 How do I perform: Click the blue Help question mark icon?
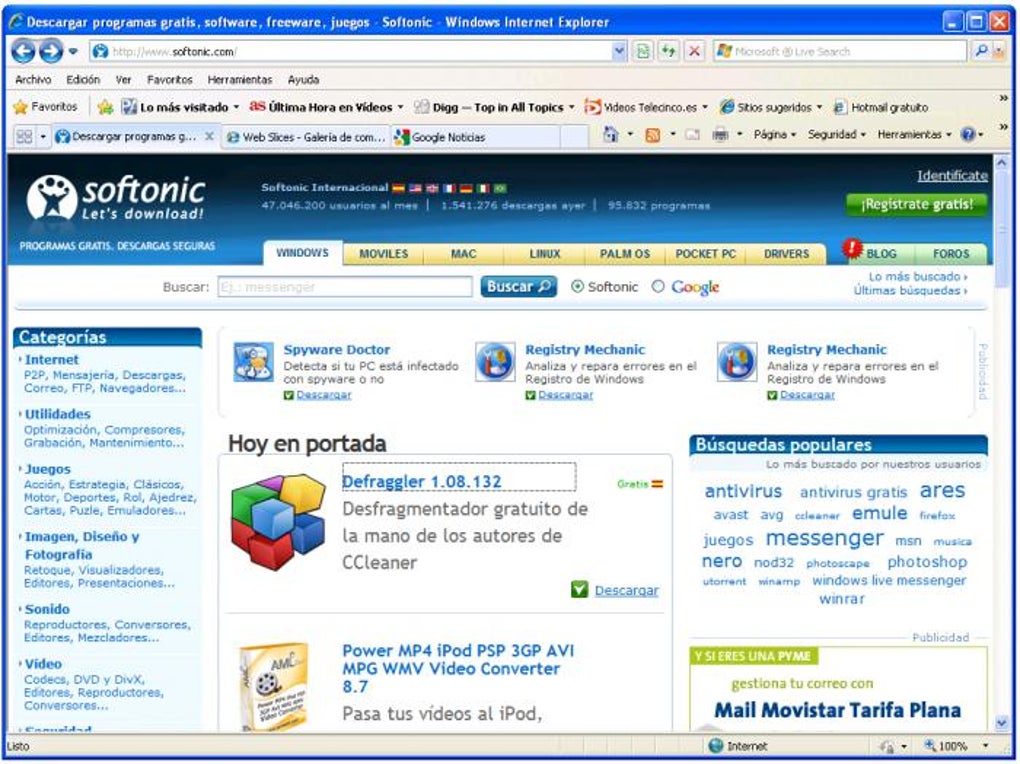tap(968, 135)
